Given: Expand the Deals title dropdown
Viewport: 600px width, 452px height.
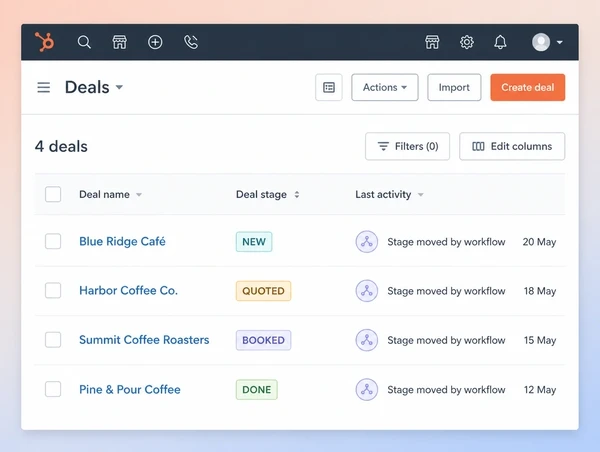Looking at the screenshot, I should [x=119, y=87].
